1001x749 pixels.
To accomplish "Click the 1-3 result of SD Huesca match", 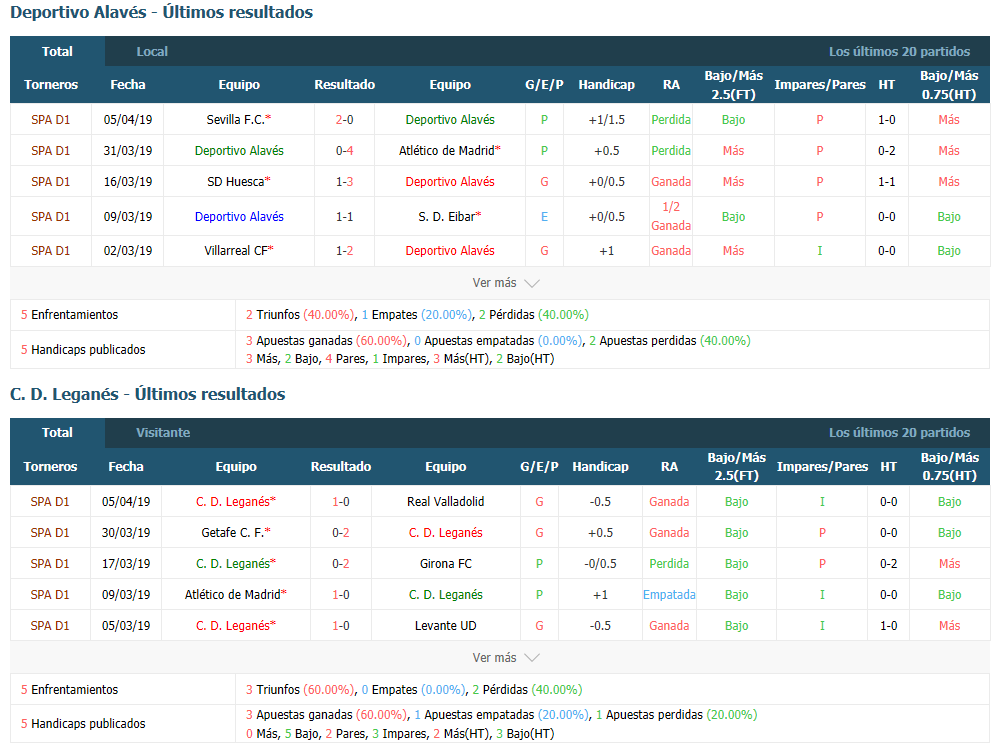I will click(x=345, y=181).
